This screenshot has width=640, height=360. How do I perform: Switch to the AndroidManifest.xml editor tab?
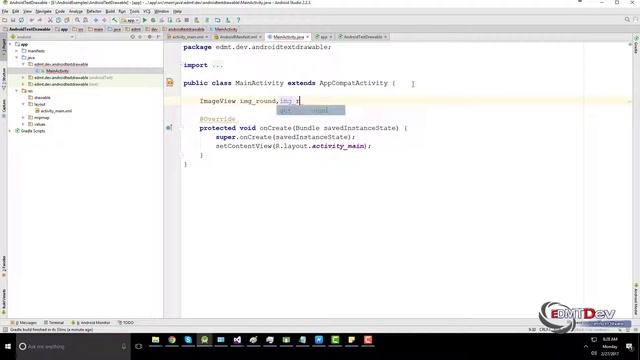(238, 37)
